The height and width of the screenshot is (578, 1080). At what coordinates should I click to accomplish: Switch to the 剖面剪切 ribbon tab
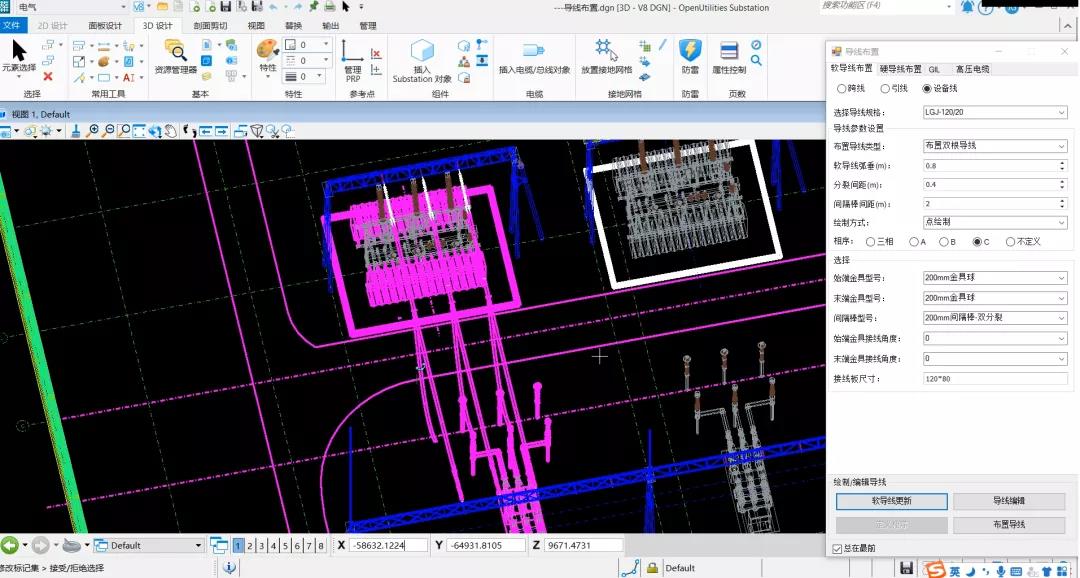click(x=210, y=25)
